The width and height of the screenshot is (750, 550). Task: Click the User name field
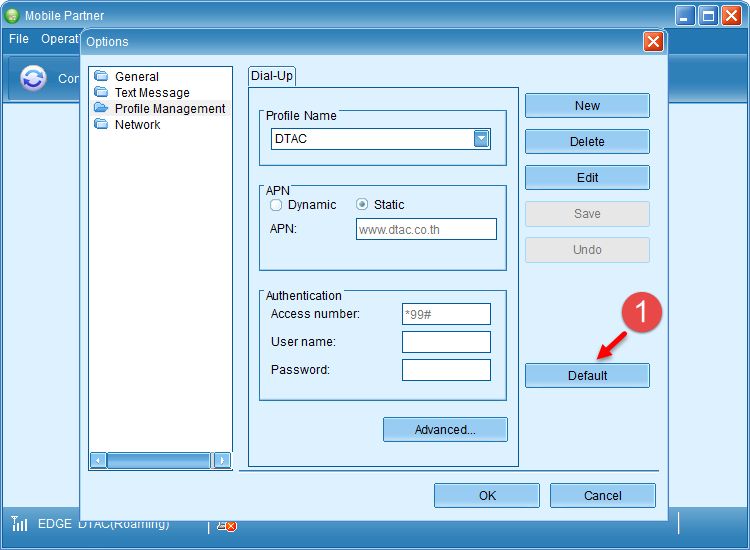point(446,342)
